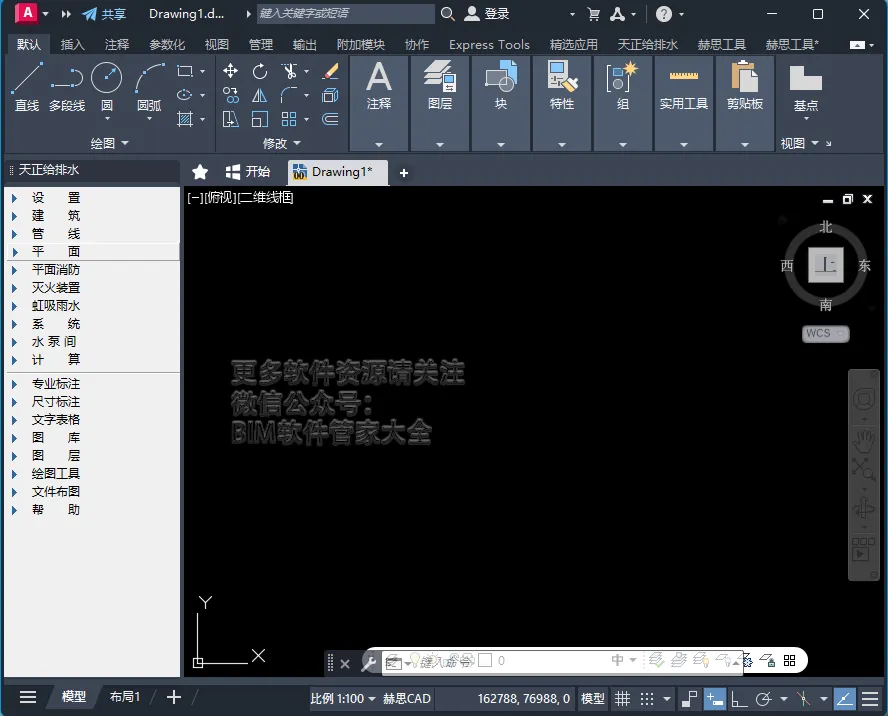
Task: Toggle polar tracking in status bar
Action: tap(763, 698)
